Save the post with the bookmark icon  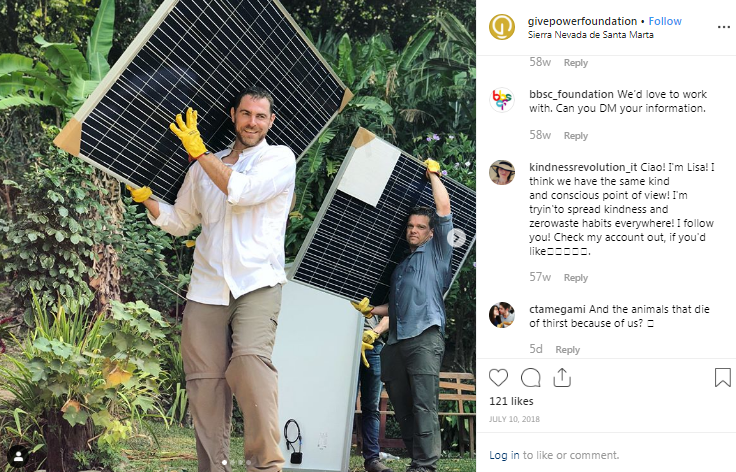tap(722, 377)
